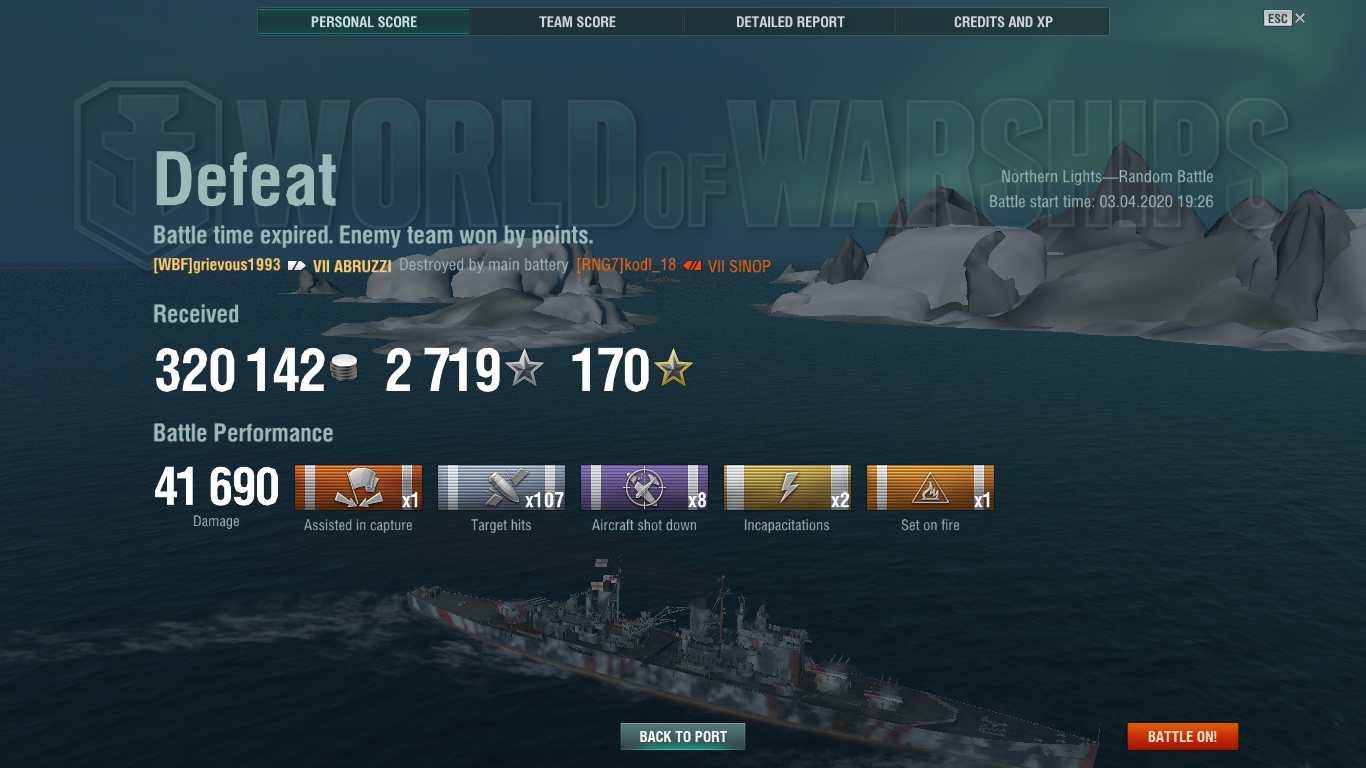Click the Abruzzi cruiser class icon
1366x768 pixels.
click(x=297, y=266)
